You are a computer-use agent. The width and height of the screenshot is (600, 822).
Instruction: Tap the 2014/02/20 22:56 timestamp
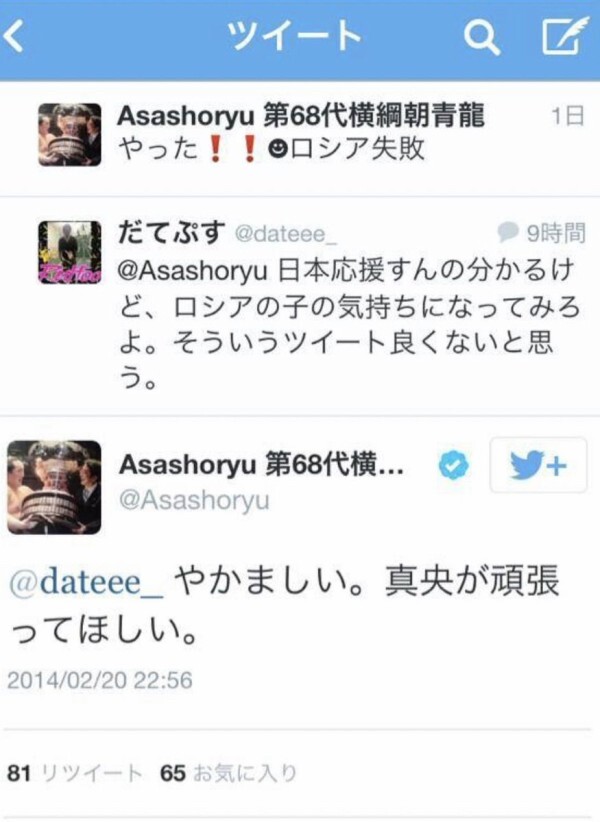click(x=100, y=680)
